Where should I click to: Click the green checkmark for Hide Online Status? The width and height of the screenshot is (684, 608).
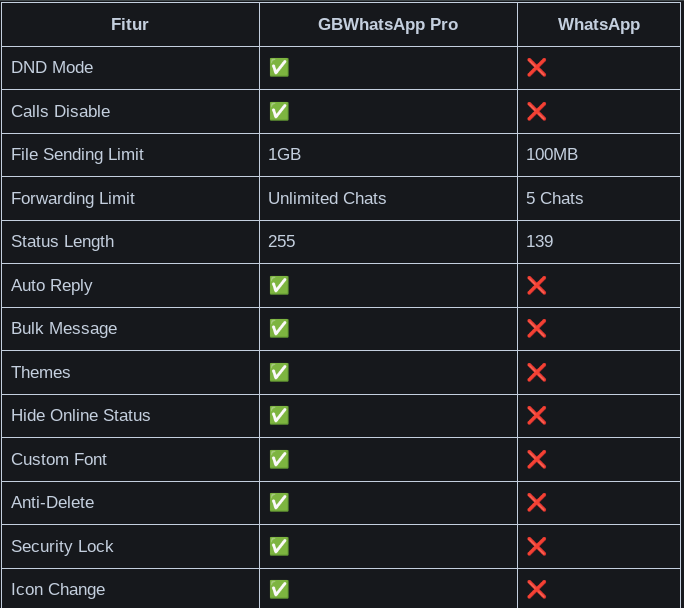click(279, 416)
